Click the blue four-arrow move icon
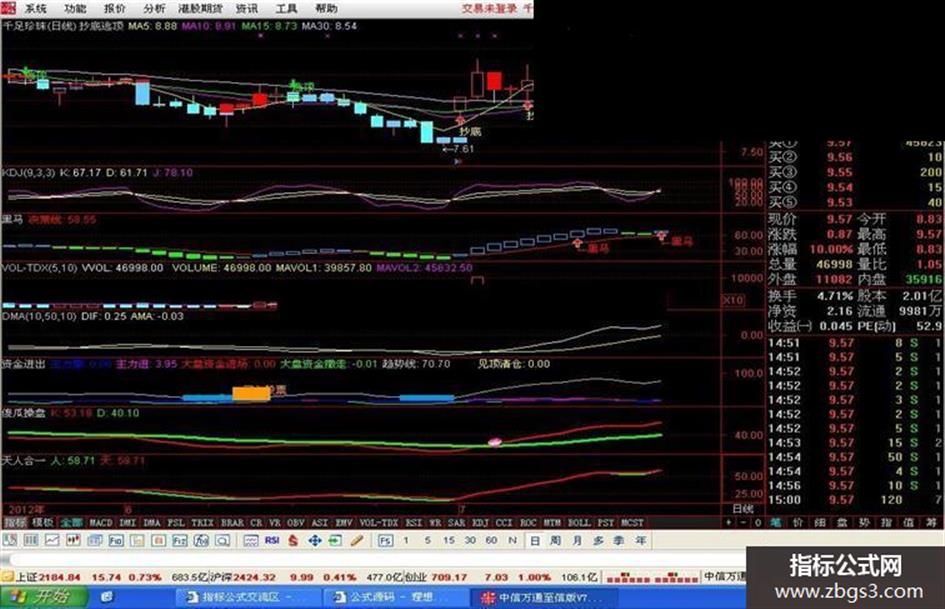This screenshot has width=945, height=609. pyautogui.click(x=315, y=541)
